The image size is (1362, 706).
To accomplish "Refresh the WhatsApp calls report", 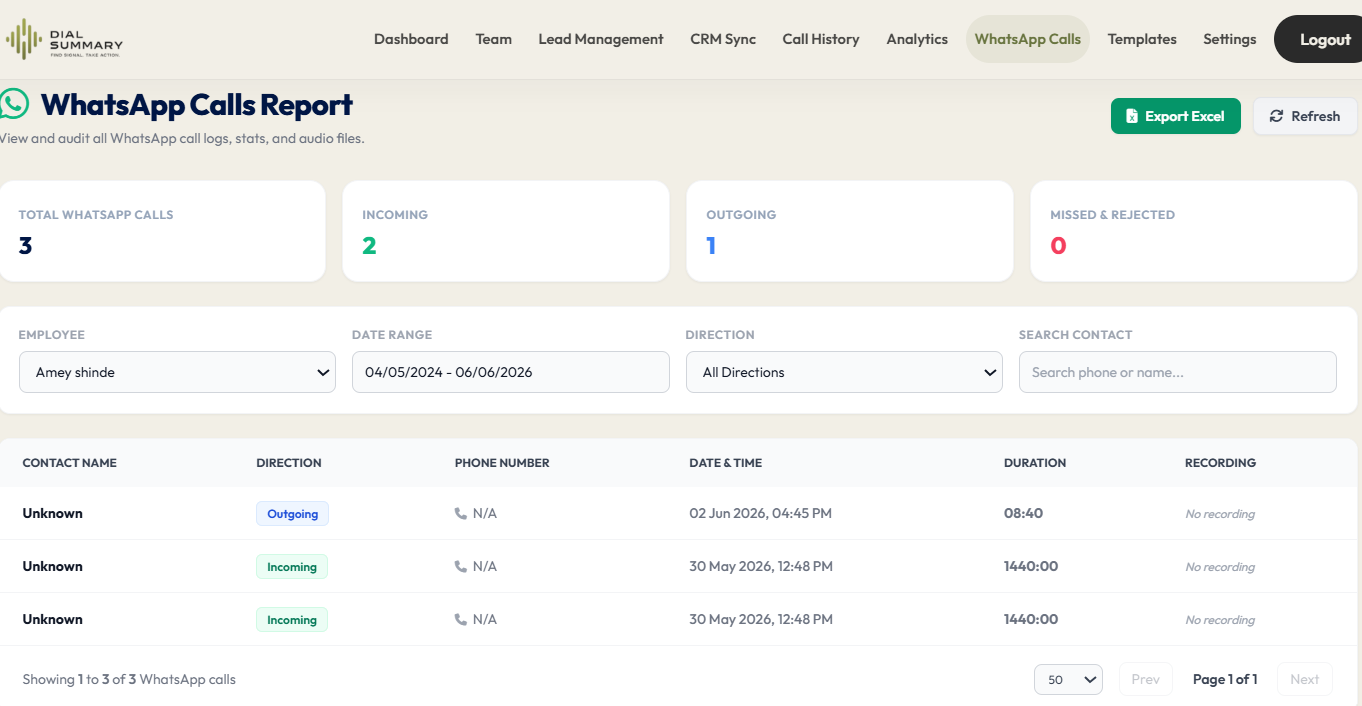I will click(x=1305, y=116).
